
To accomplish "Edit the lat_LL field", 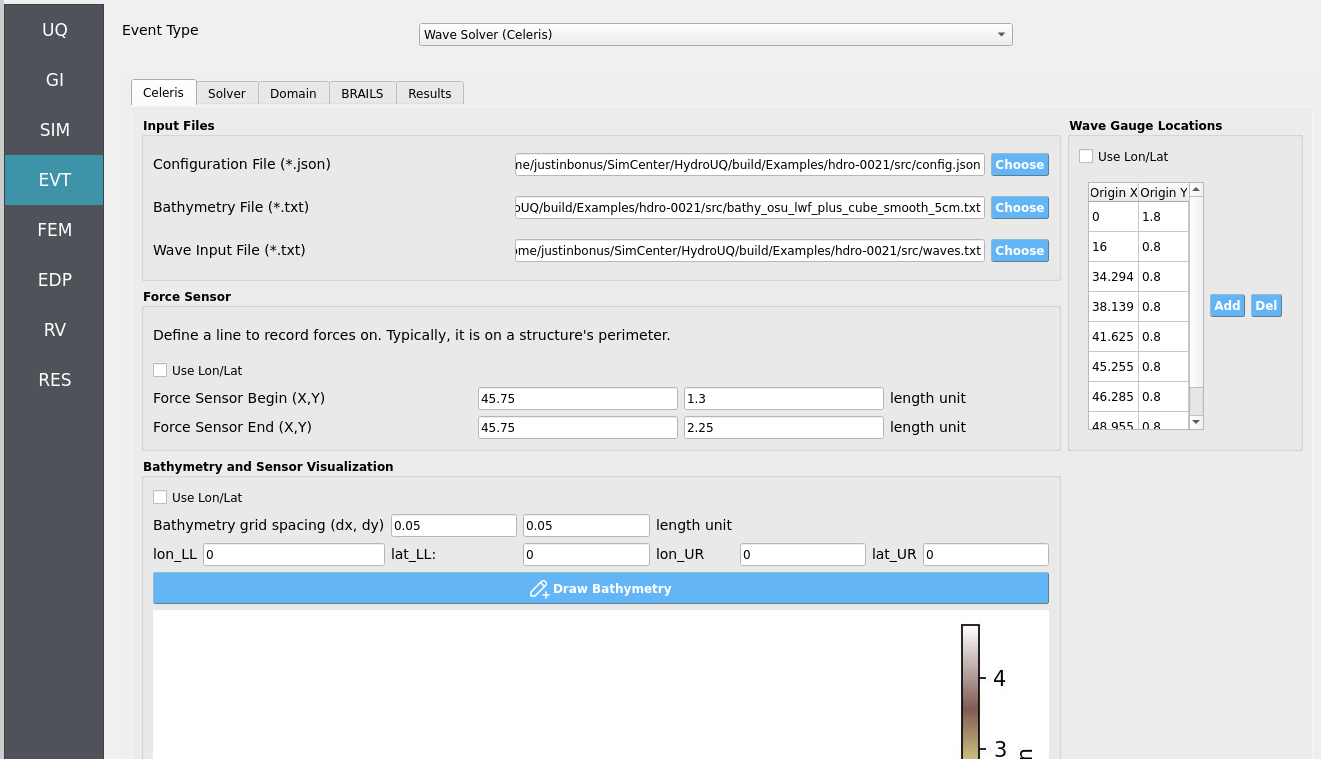I will [586, 554].
